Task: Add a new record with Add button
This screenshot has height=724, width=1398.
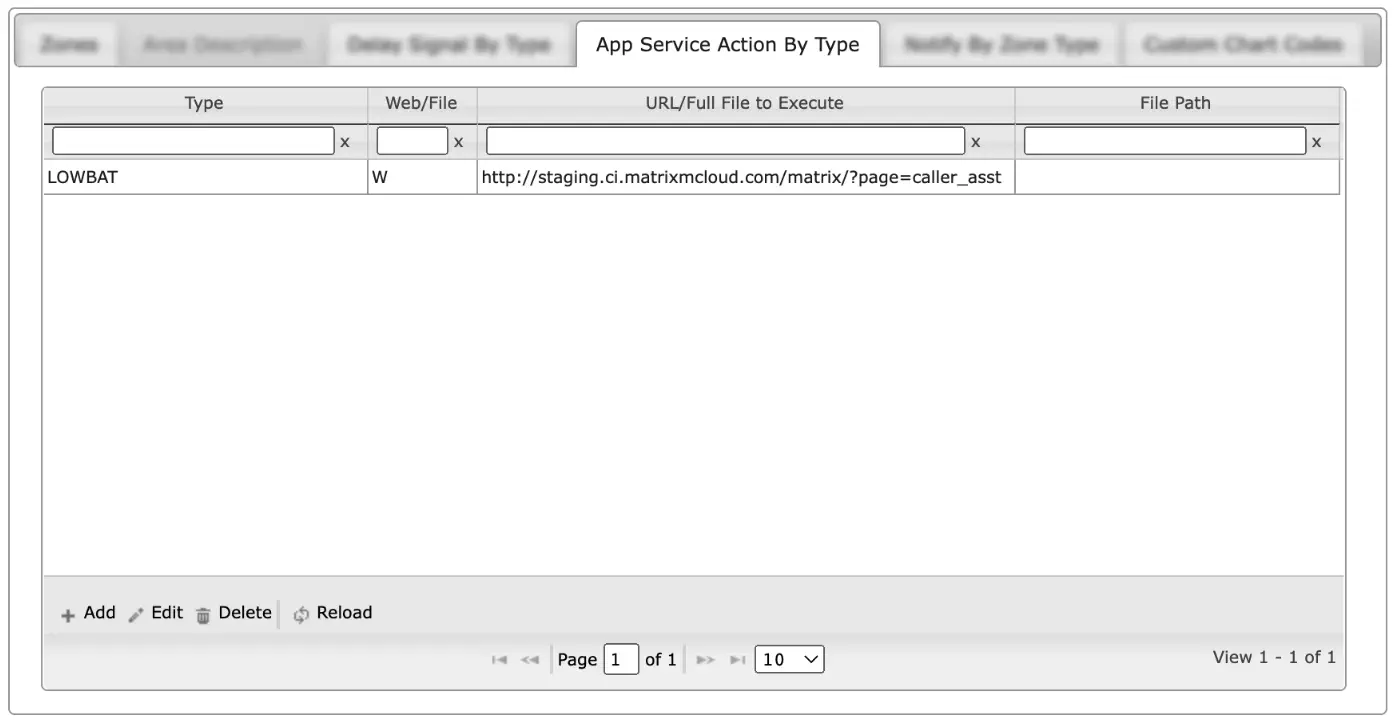Action: pos(88,613)
